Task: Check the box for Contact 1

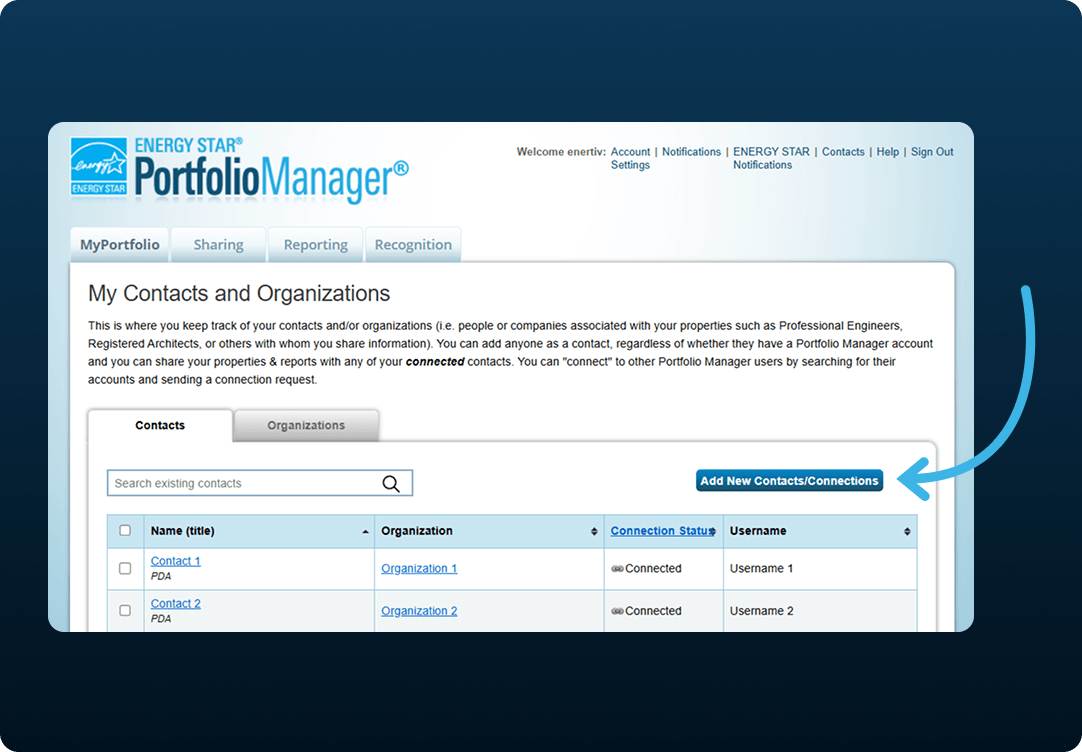Action: click(125, 568)
